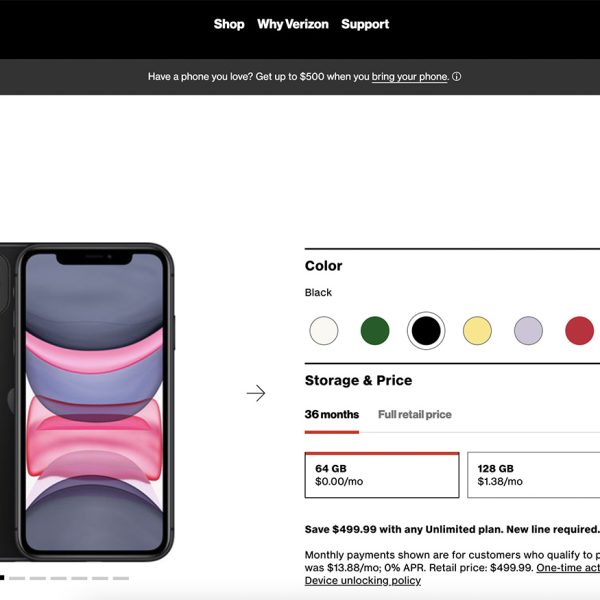This screenshot has width=600, height=600.
Task: Select the black color swatch
Action: (426, 331)
